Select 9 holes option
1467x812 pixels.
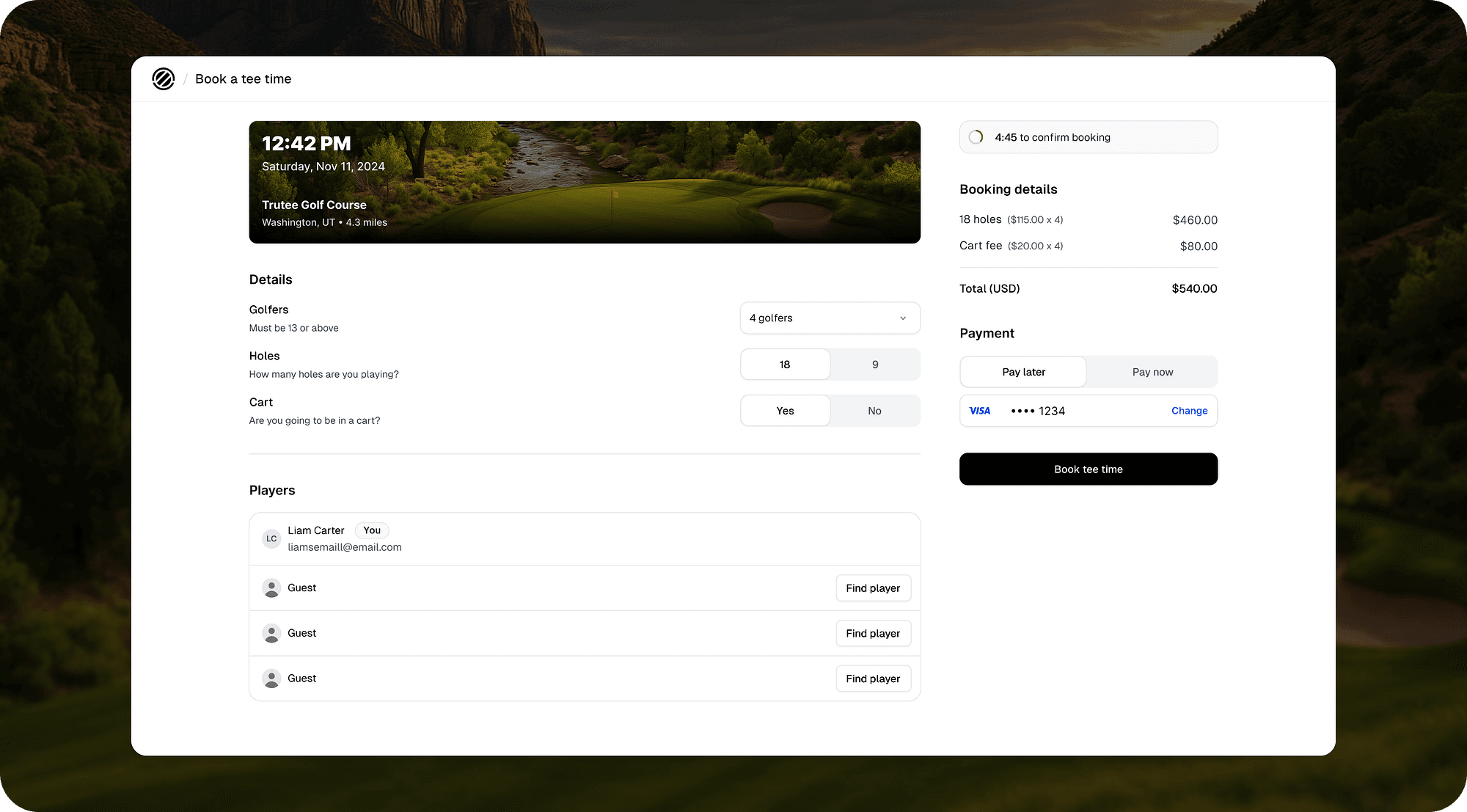point(875,365)
